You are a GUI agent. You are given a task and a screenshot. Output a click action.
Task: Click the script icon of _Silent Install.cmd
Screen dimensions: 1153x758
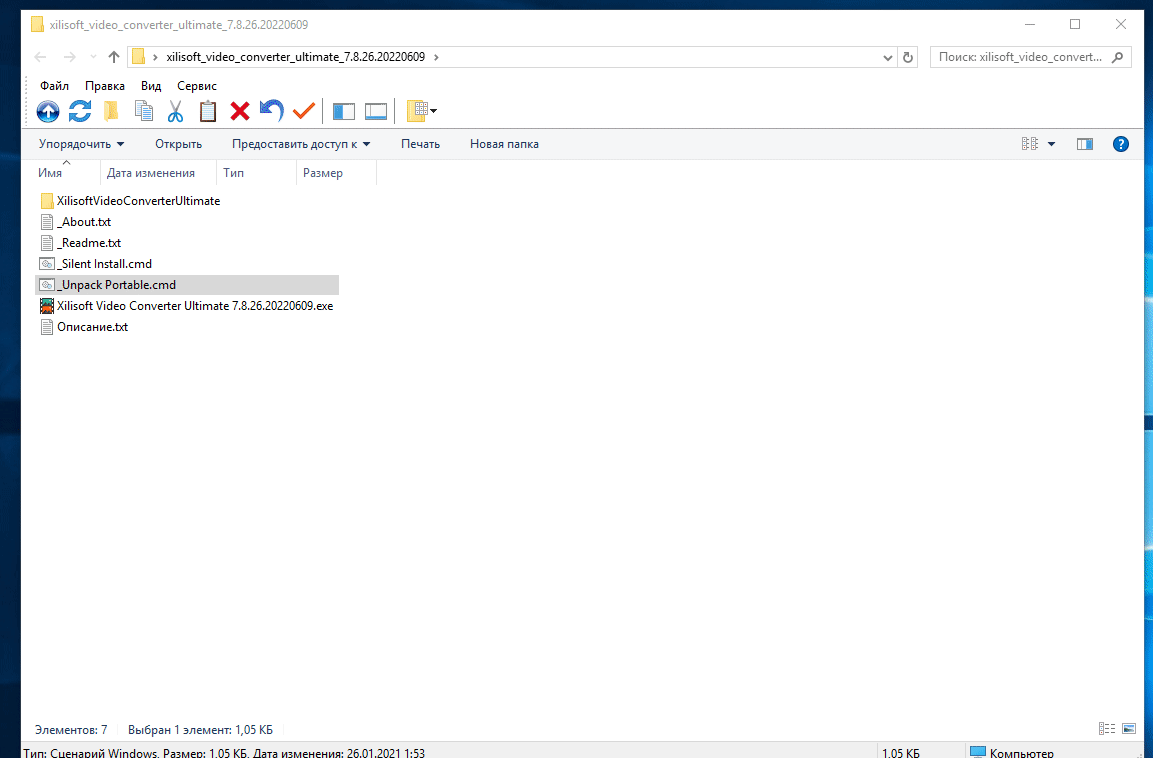pos(47,264)
